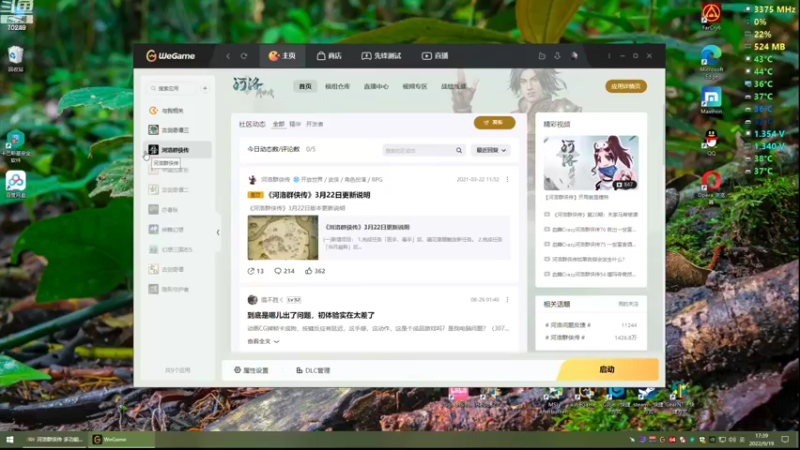
Task: Click the search magnifier in community search
Action: coord(459,151)
